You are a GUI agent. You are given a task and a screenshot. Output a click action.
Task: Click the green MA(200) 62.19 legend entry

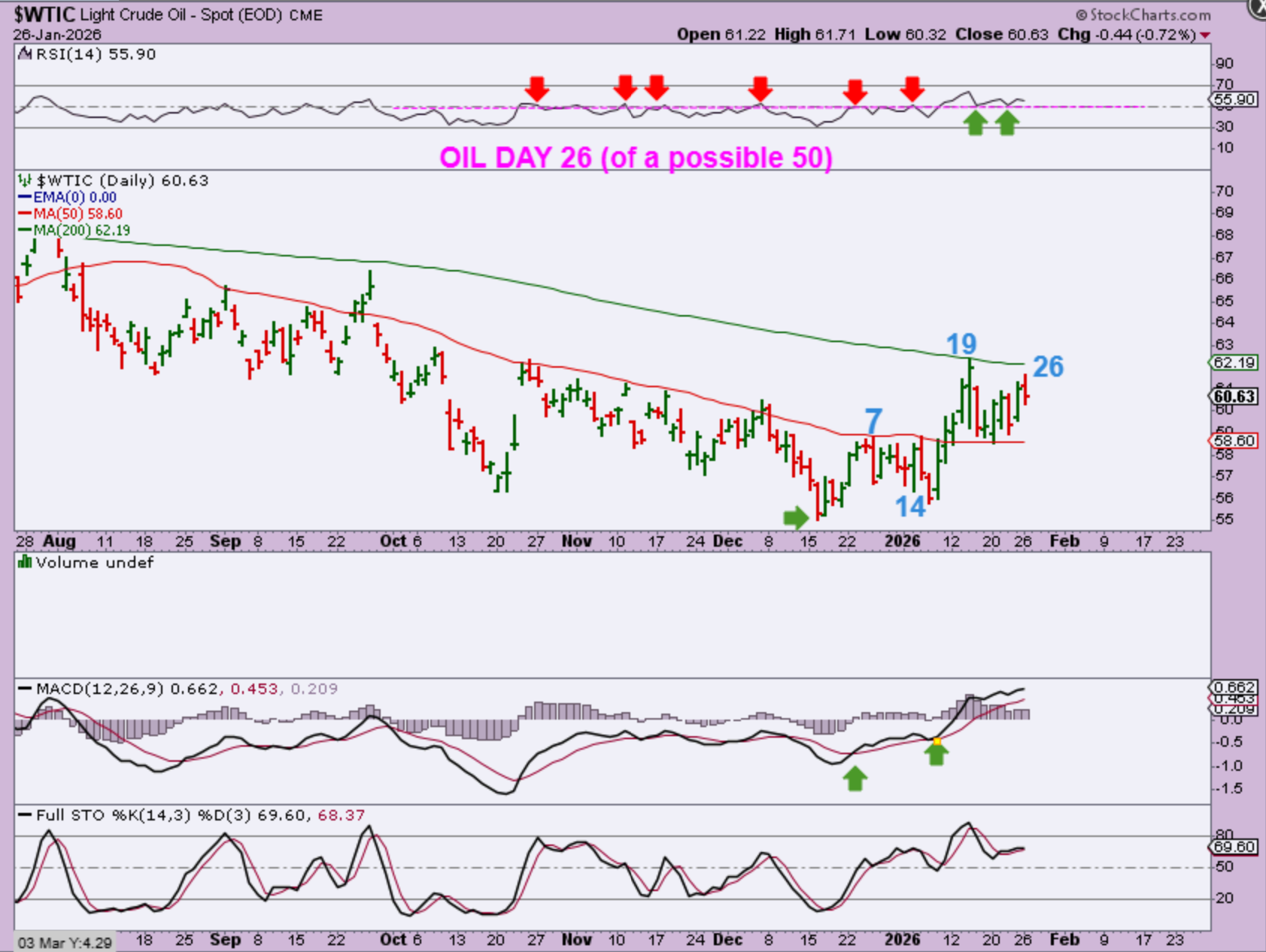74,230
